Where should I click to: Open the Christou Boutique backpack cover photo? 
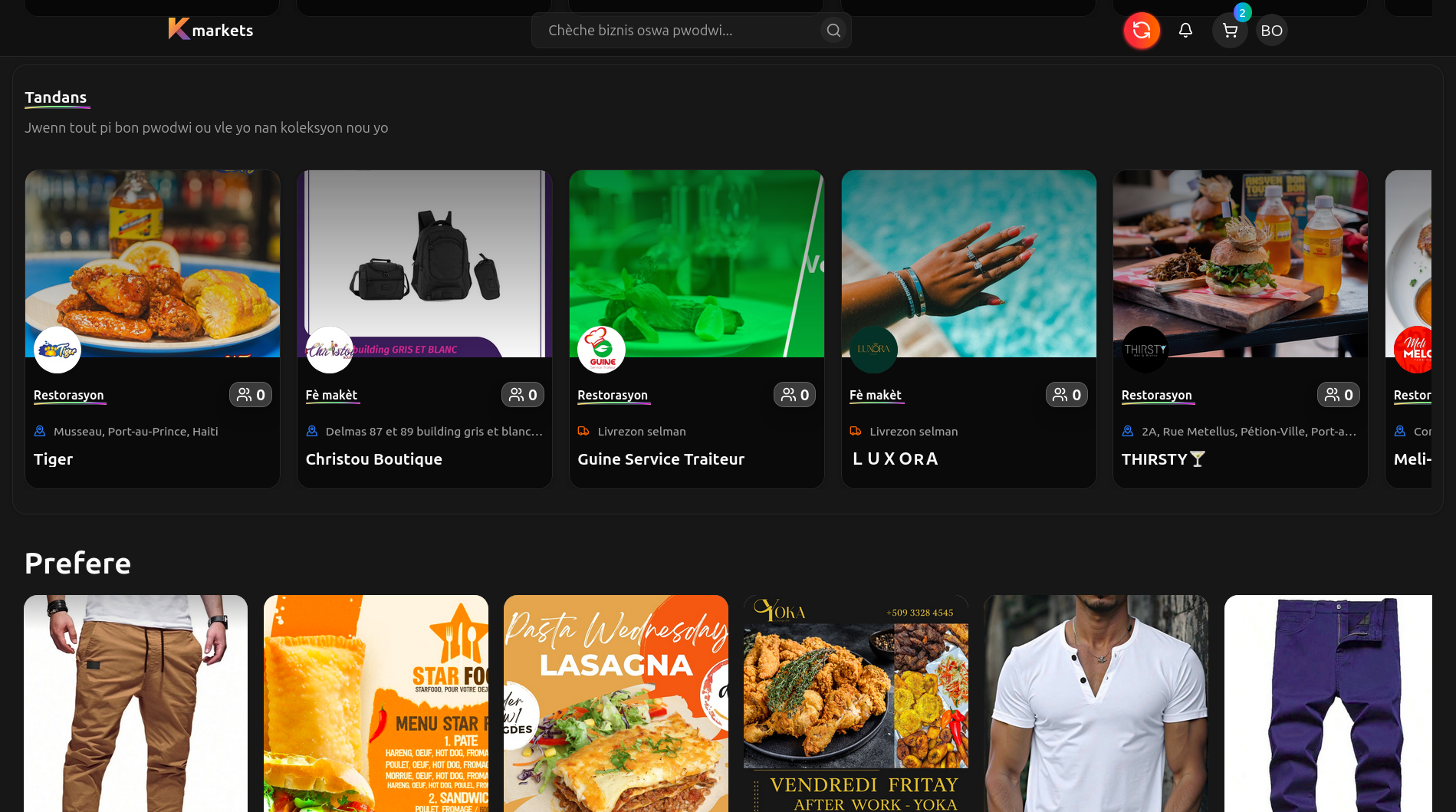(425, 264)
